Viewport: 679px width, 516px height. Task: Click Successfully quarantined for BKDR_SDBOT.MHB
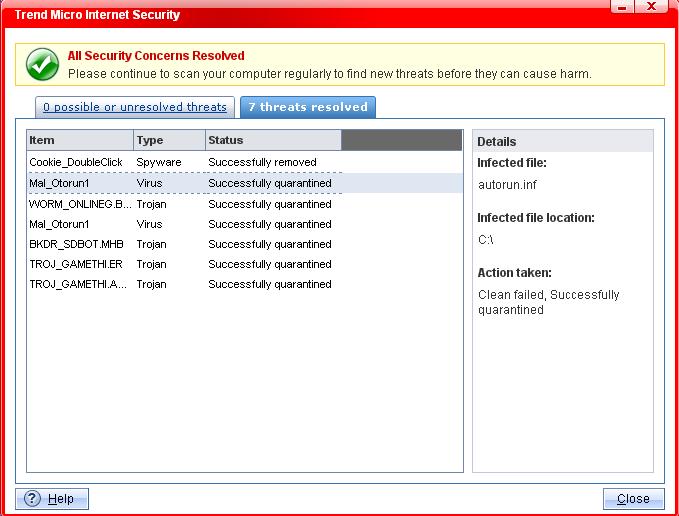click(x=270, y=244)
